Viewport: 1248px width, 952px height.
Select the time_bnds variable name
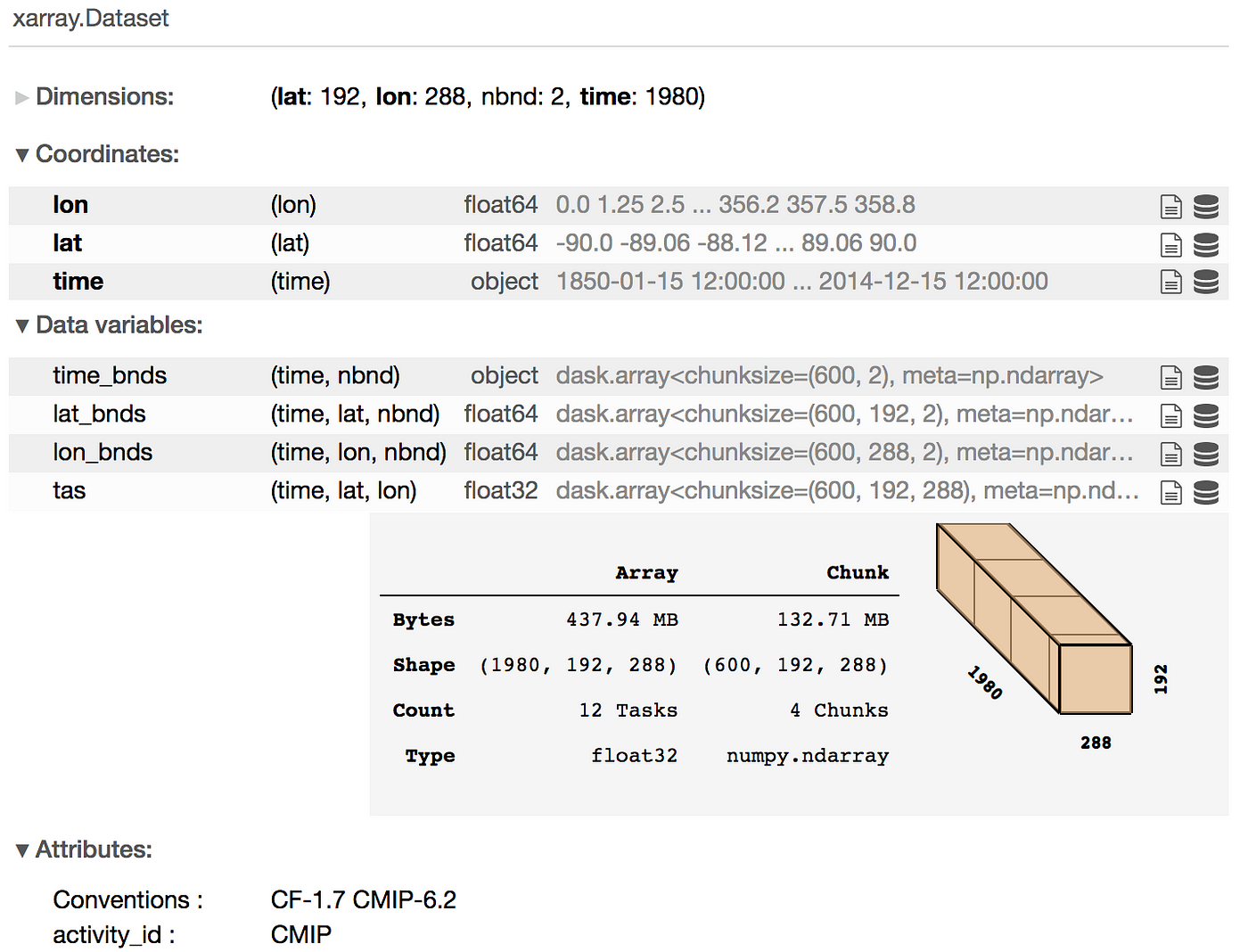(x=110, y=376)
